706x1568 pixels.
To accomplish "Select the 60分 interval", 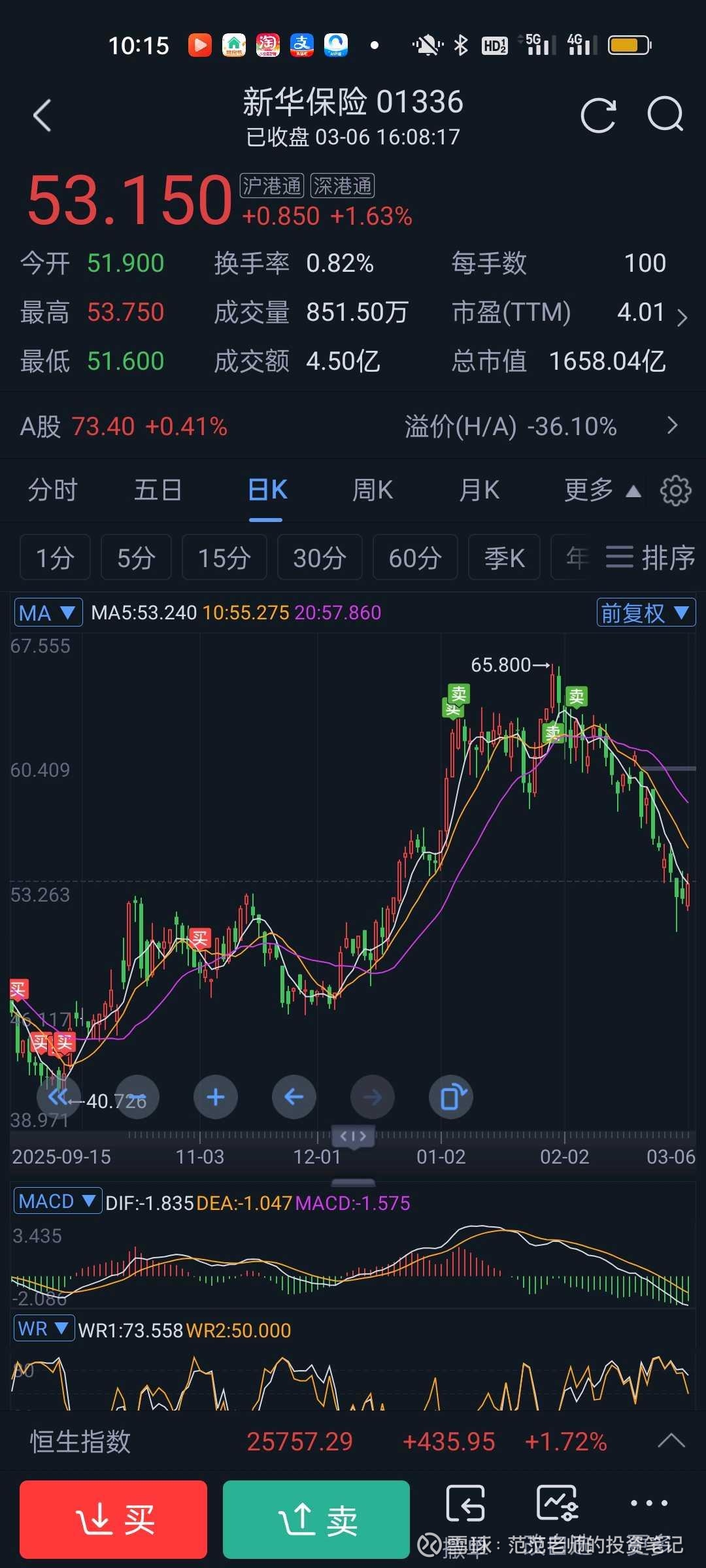I will point(415,557).
